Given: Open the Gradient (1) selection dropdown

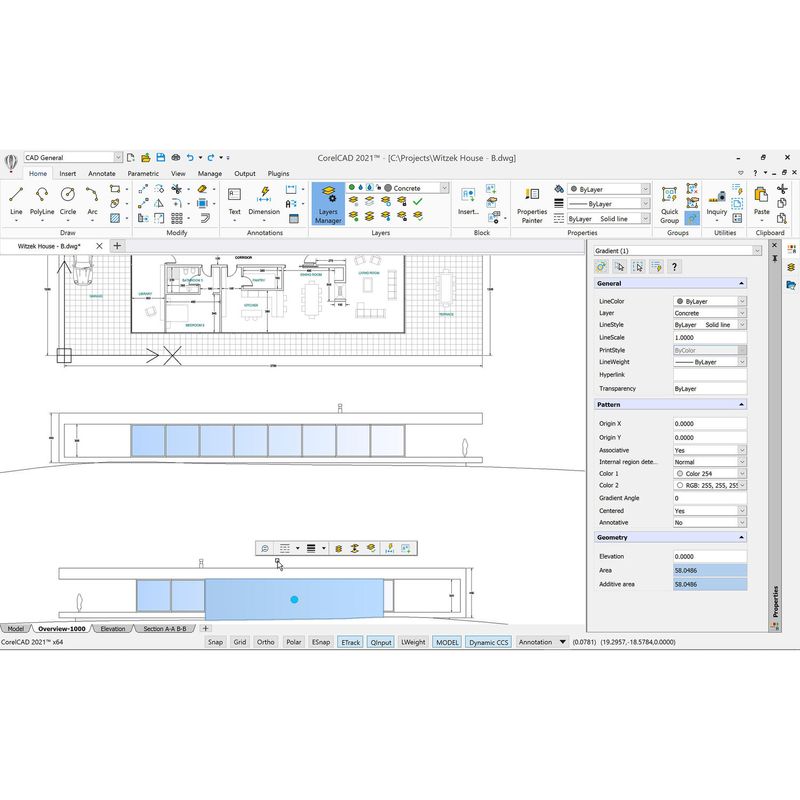Looking at the screenshot, I should (678, 251).
